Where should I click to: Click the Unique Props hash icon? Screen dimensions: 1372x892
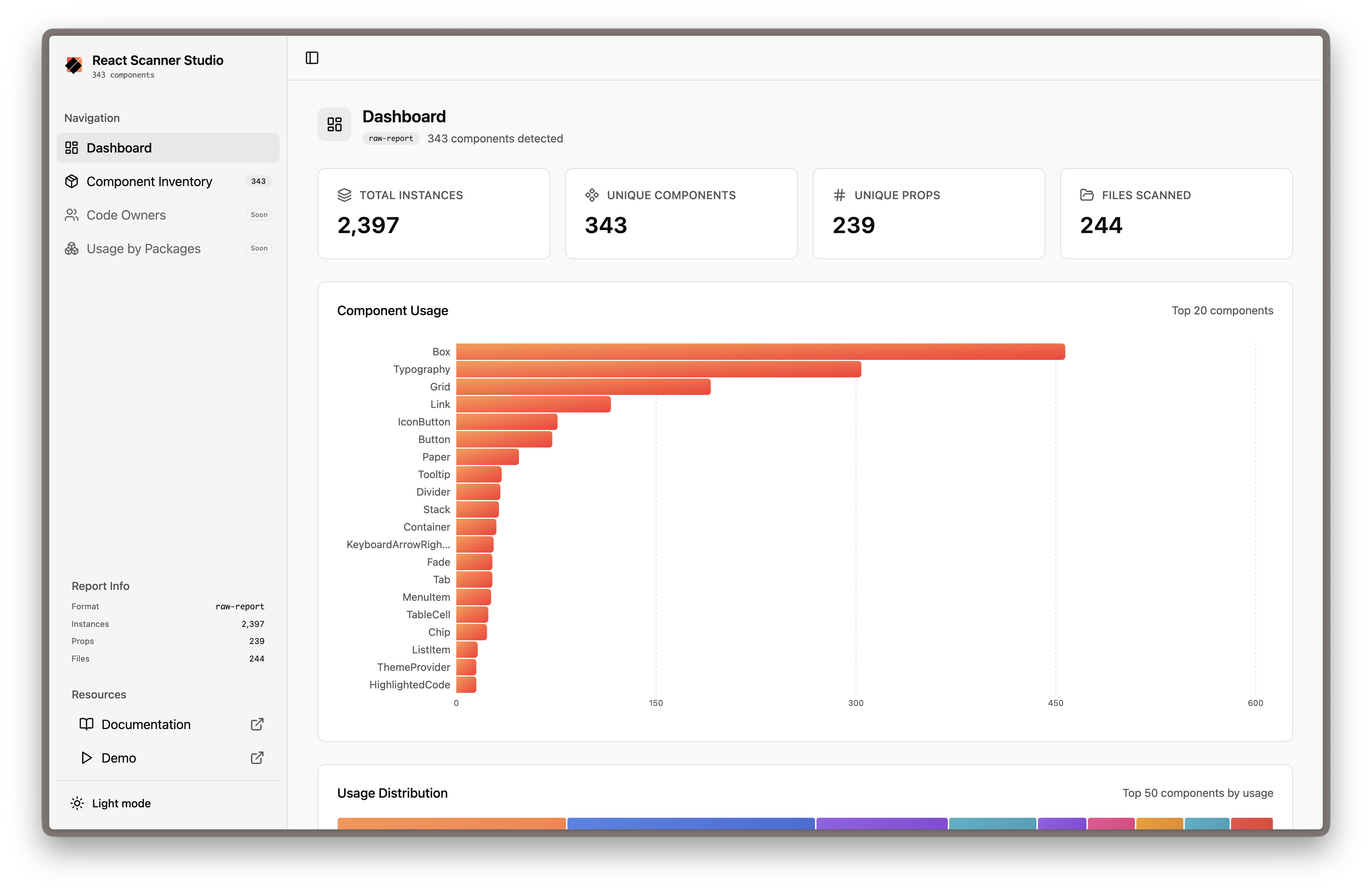coord(839,195)
